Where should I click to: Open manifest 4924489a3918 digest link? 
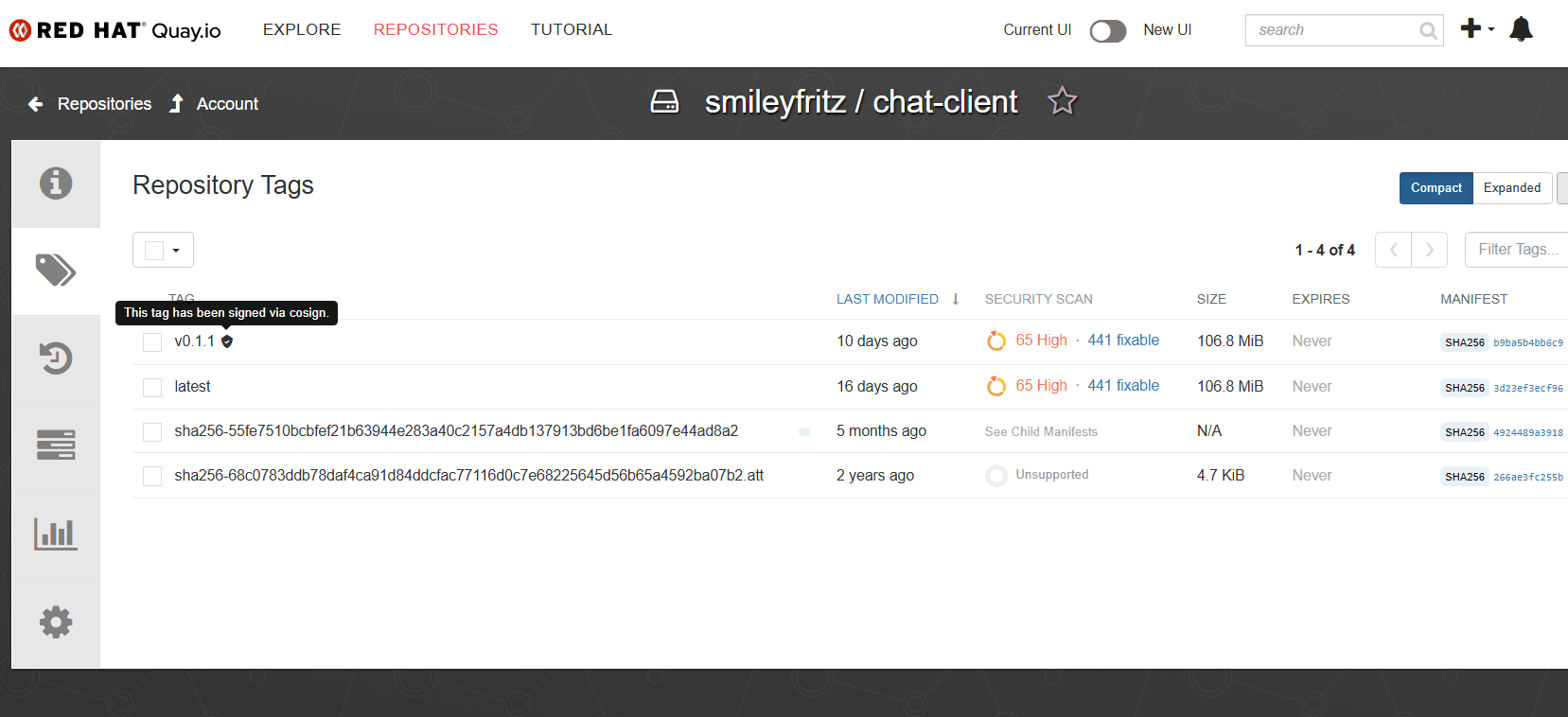point(1528,432)
